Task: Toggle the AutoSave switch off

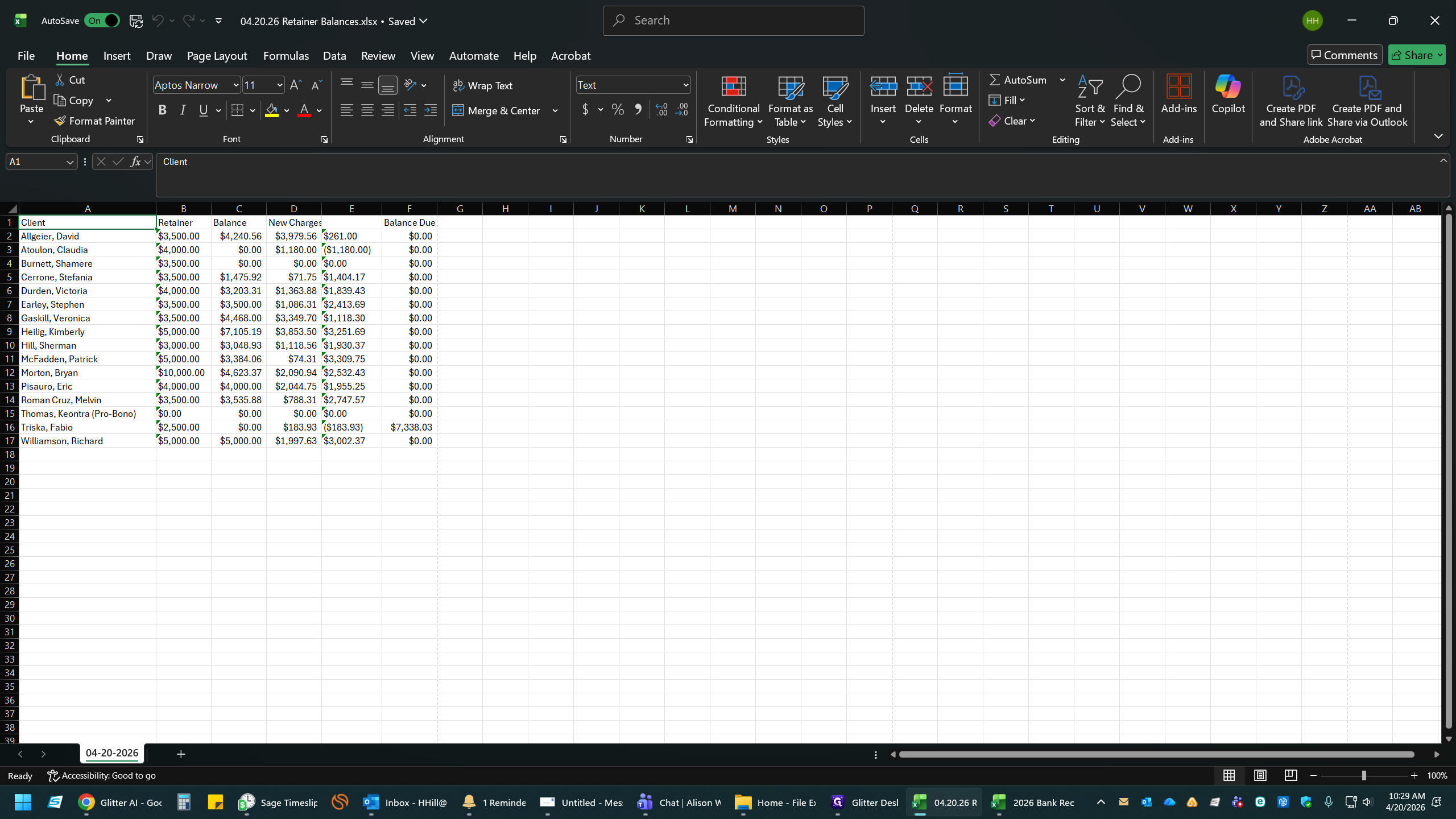Action: pos(102,21)
